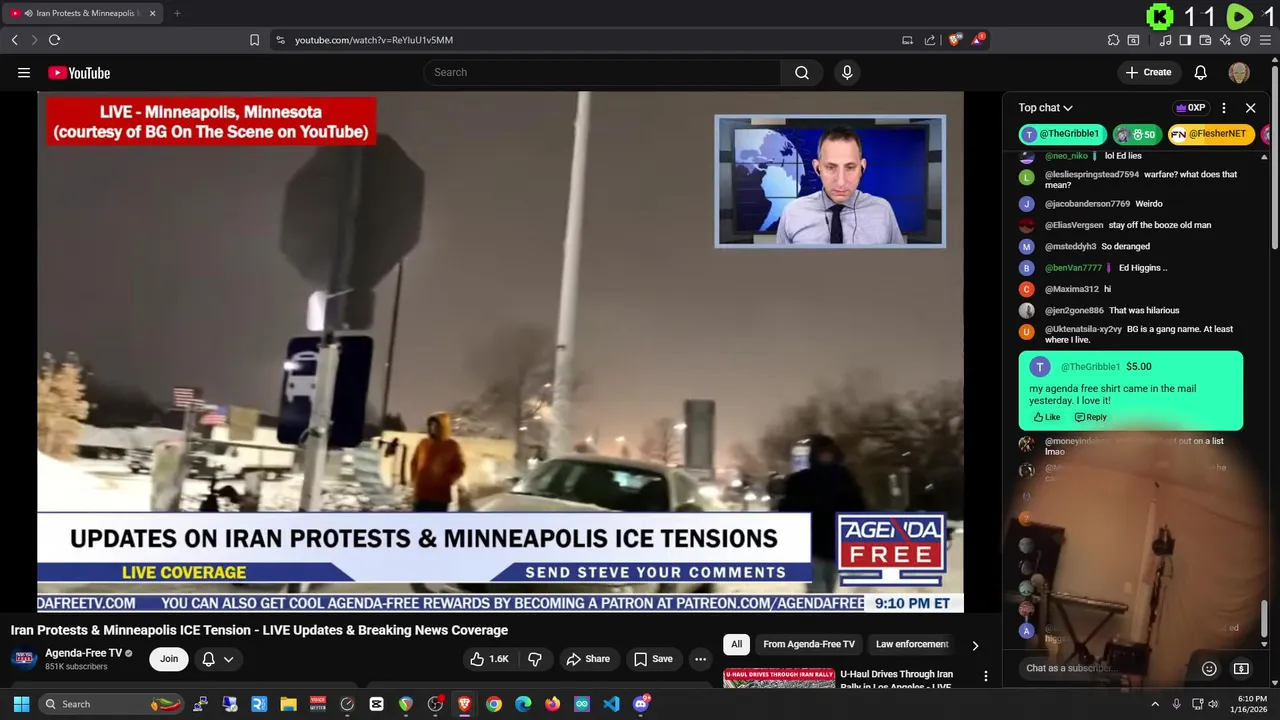Click the Create button
Image resolution: width=1280 pixels, height=720 pixels.
click(1148, 72)
